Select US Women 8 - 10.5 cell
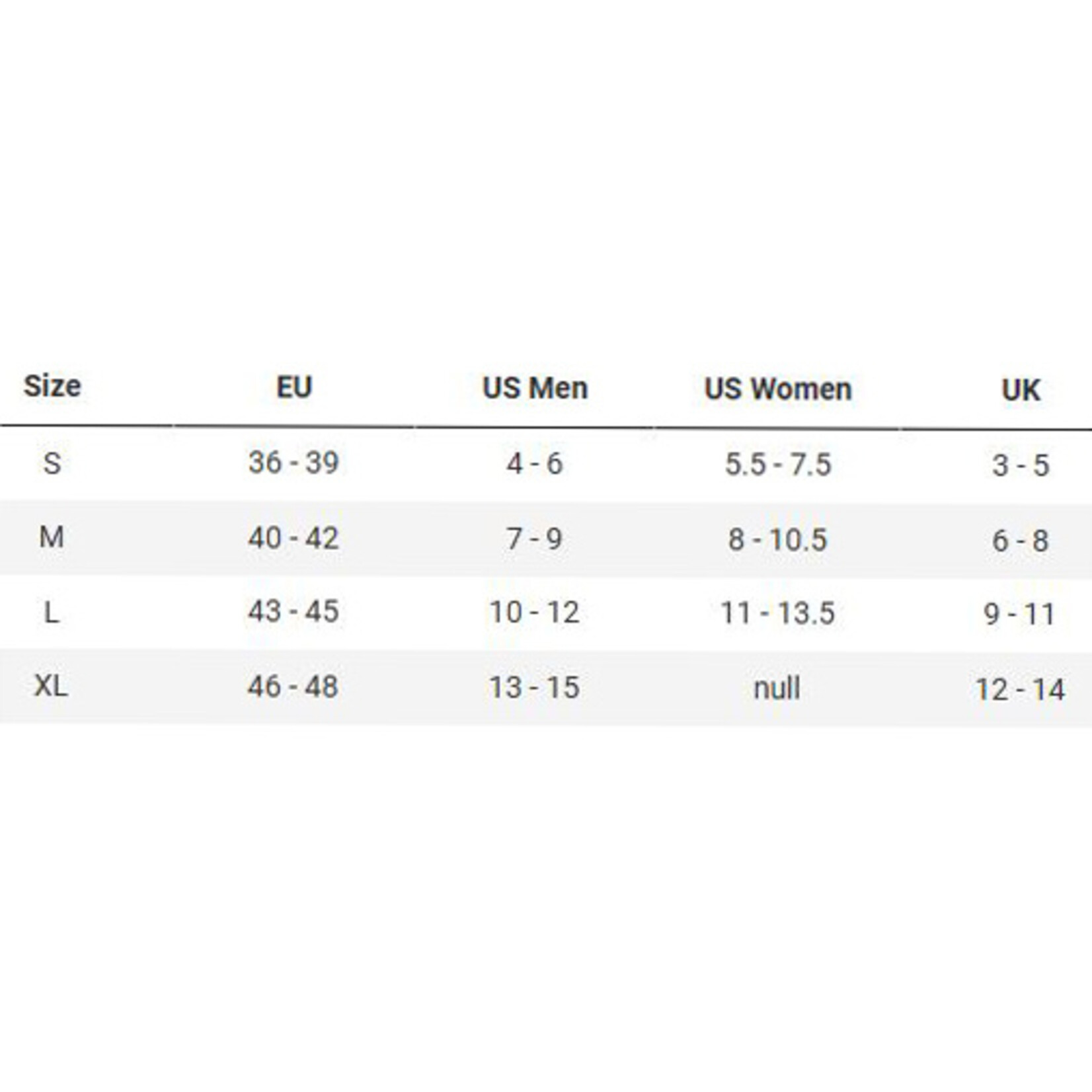The width and height of the screenshot is (1092, 1092). [777, 540]
